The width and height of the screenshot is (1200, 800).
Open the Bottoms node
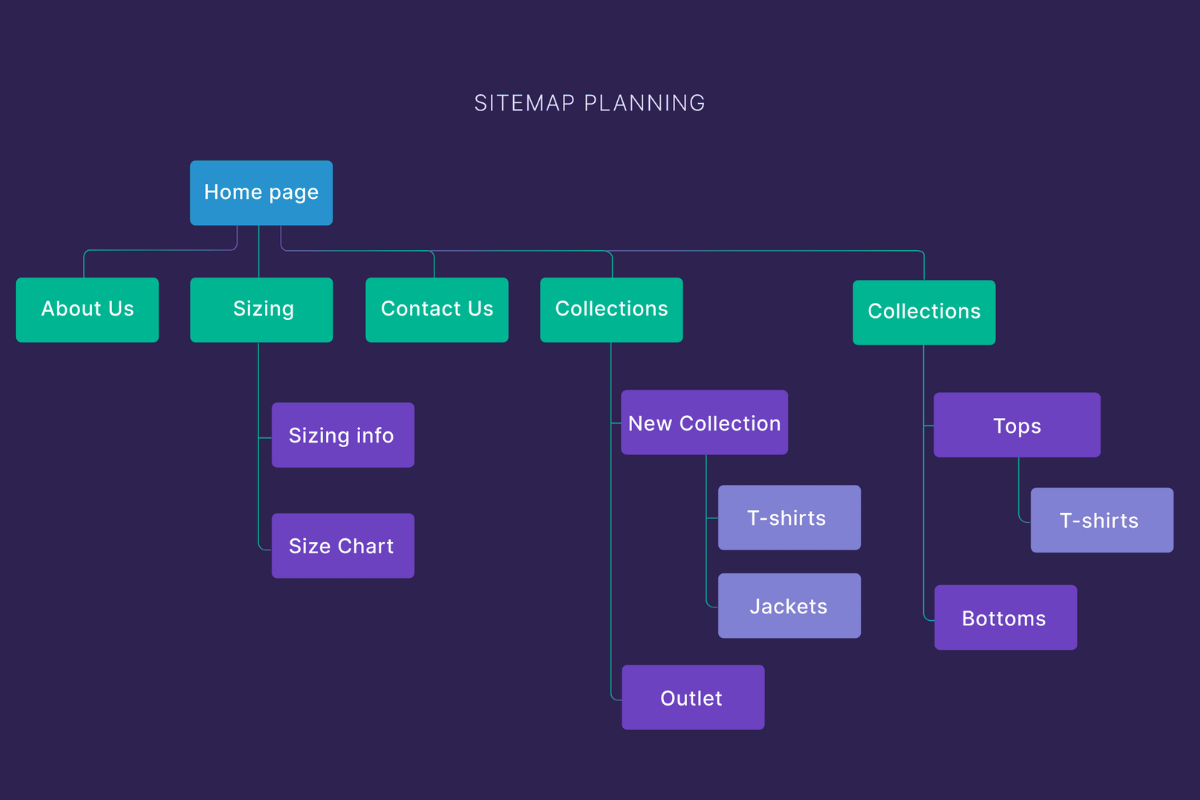click(x=1005, y=618)
